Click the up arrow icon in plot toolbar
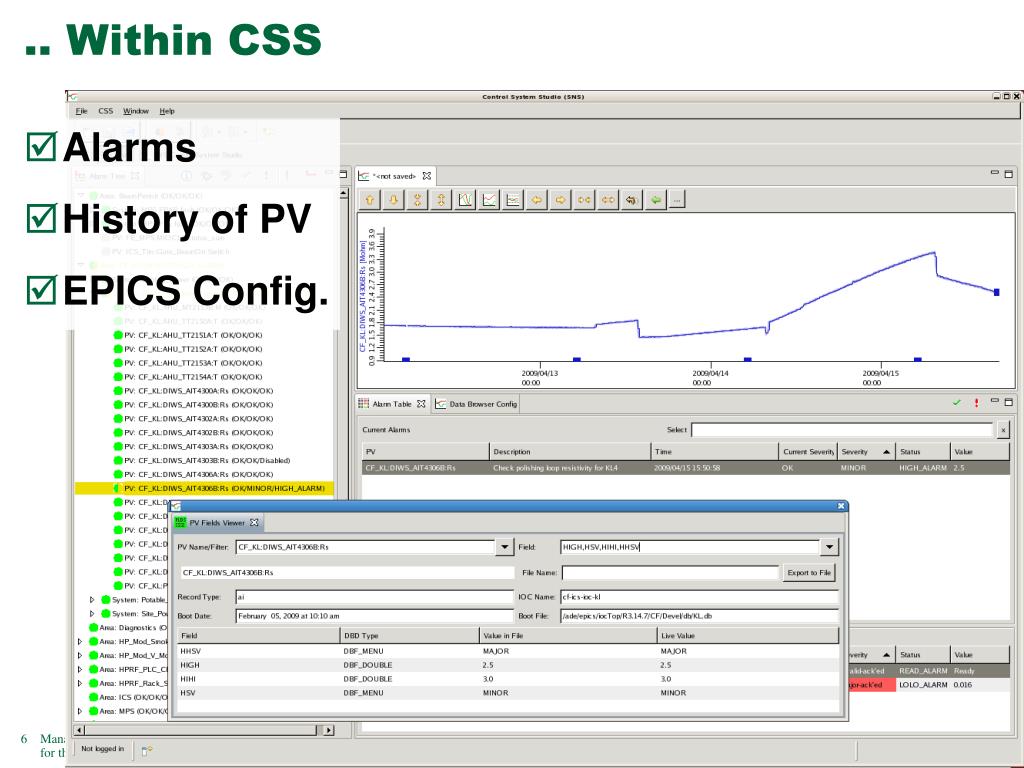This screenshot has height=768, width=1024. tap(370, 200)
